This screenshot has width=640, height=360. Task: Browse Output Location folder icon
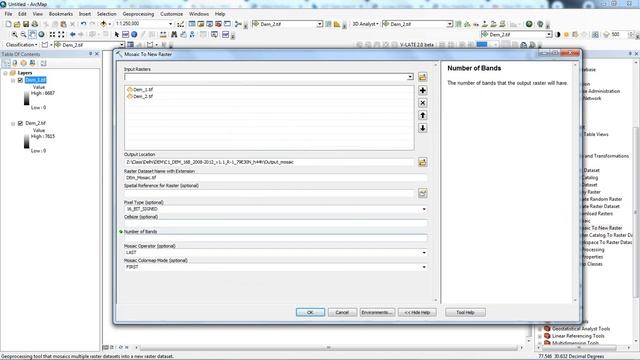(422, 162)
